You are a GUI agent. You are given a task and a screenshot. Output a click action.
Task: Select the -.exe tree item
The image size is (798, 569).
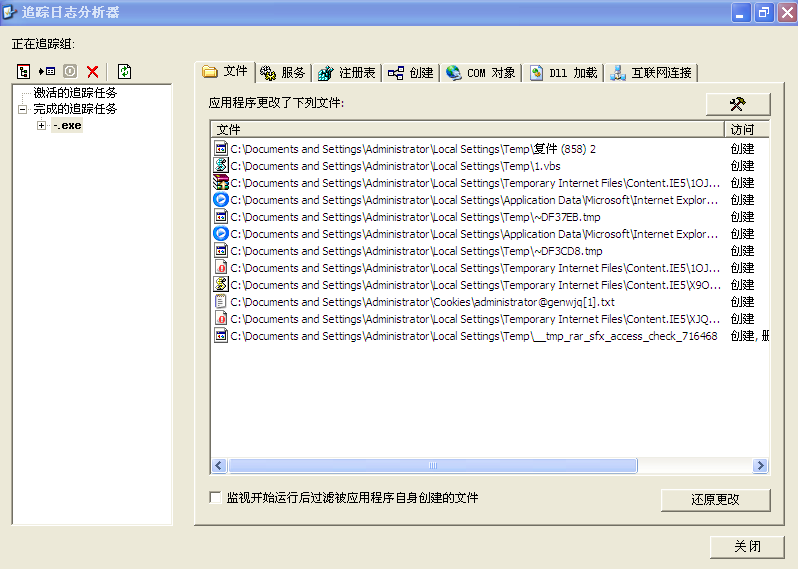tap(67, 125)
